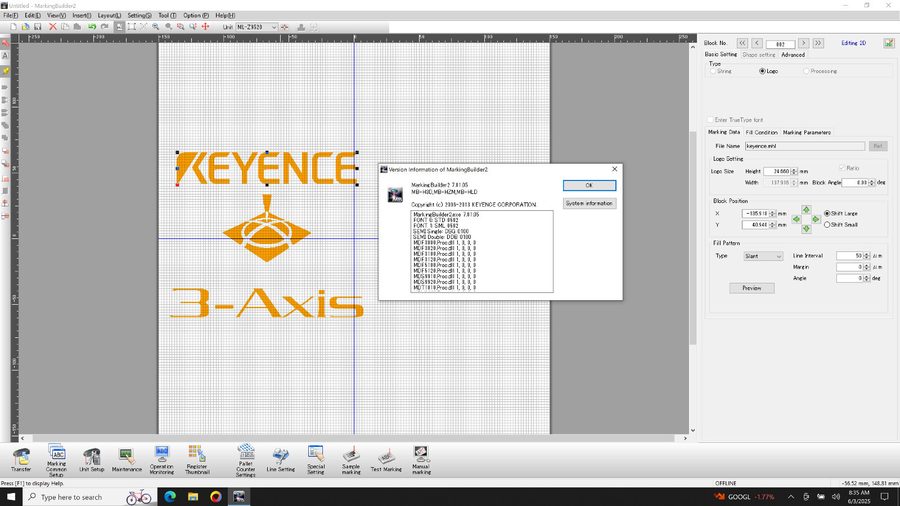Image resolution: width=900 pixels, height=506 pixels.
Task: Open Microsoft Edge from taskbar
Action: [170, 497]
